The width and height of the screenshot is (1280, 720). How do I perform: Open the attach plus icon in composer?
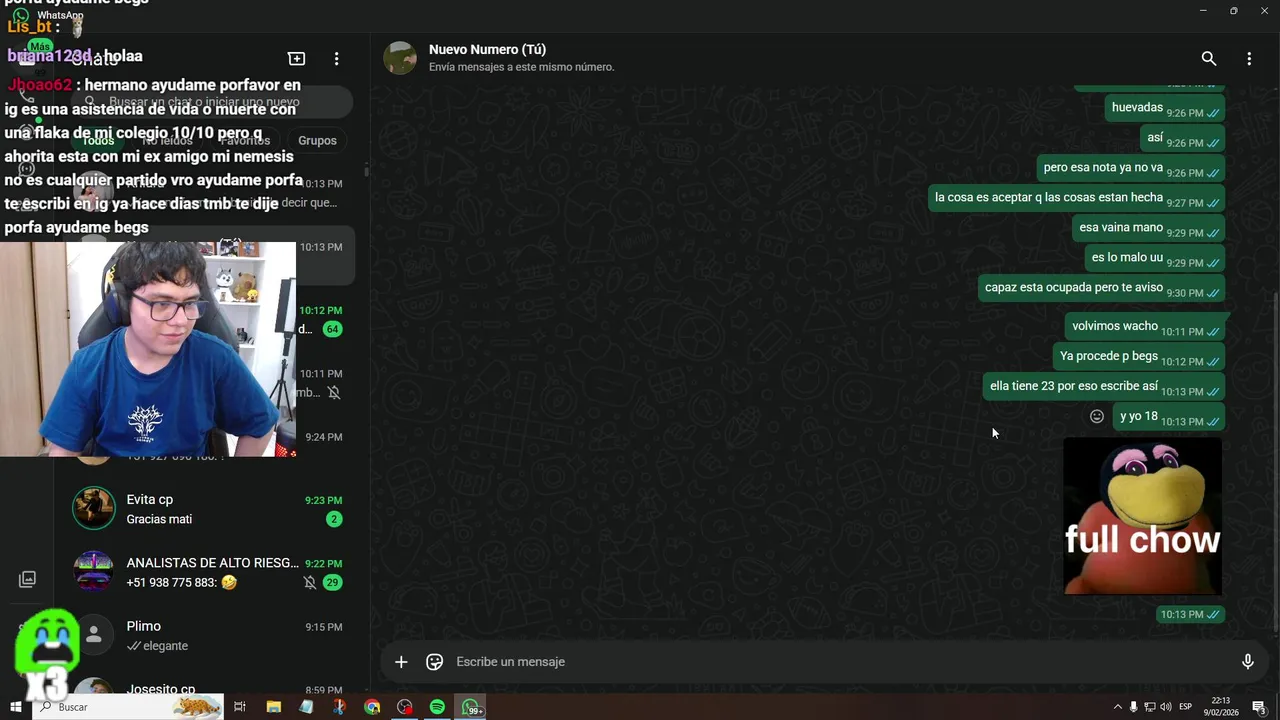coord(401,662)
